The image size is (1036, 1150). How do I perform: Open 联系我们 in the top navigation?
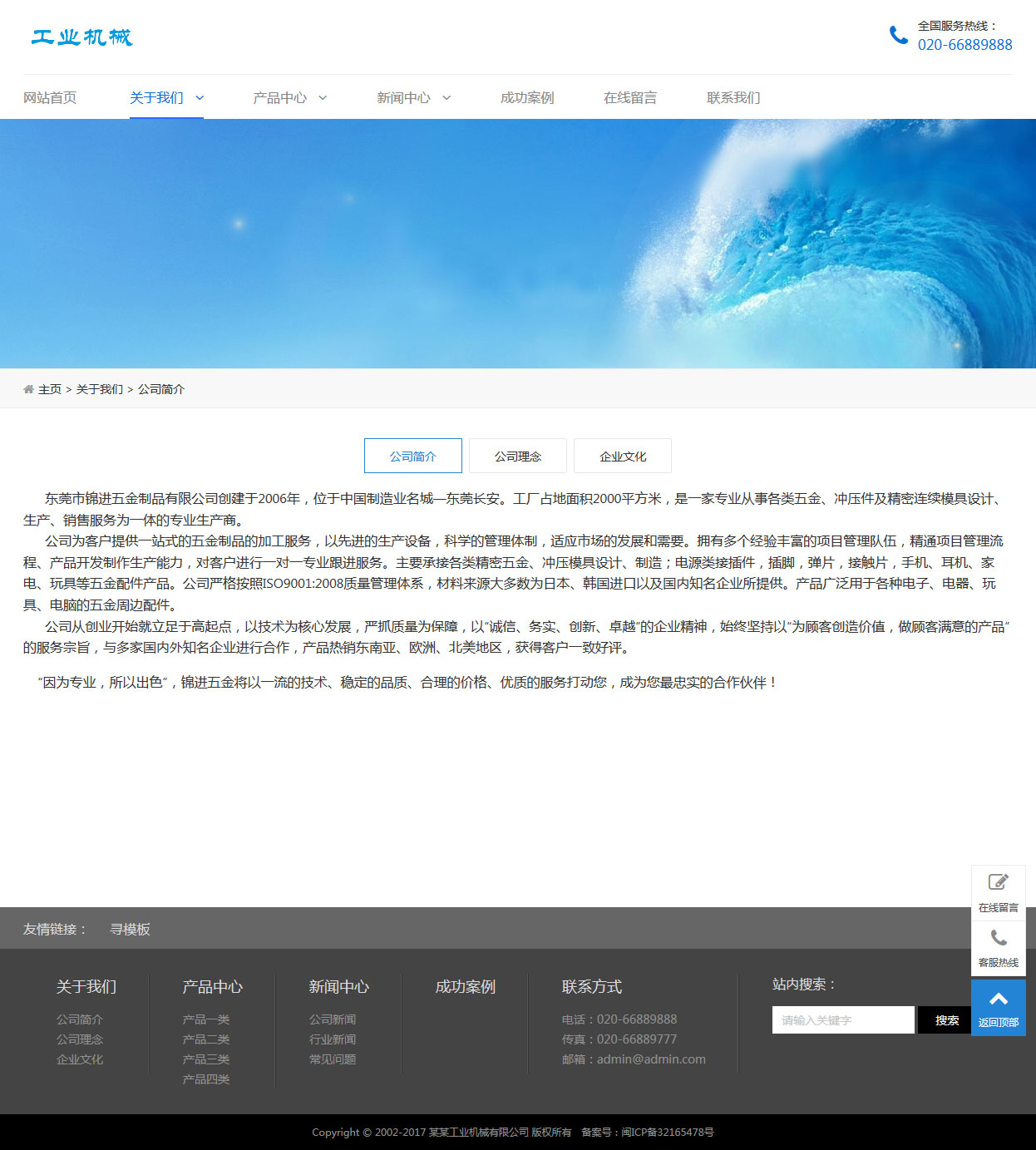click(x=733, y=98)
